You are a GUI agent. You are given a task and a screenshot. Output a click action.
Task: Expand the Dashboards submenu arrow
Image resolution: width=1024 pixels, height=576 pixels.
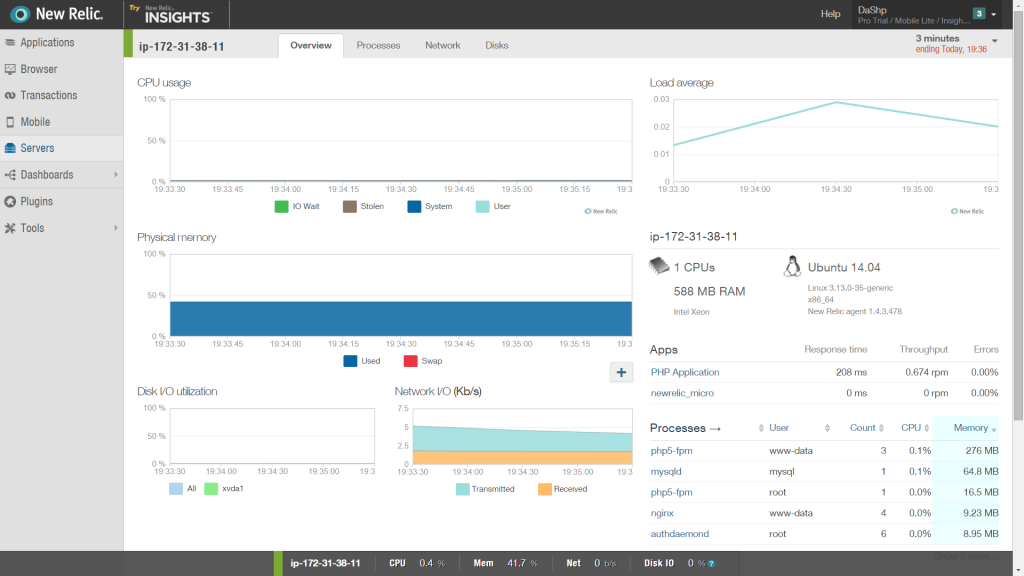pos(116,175)
